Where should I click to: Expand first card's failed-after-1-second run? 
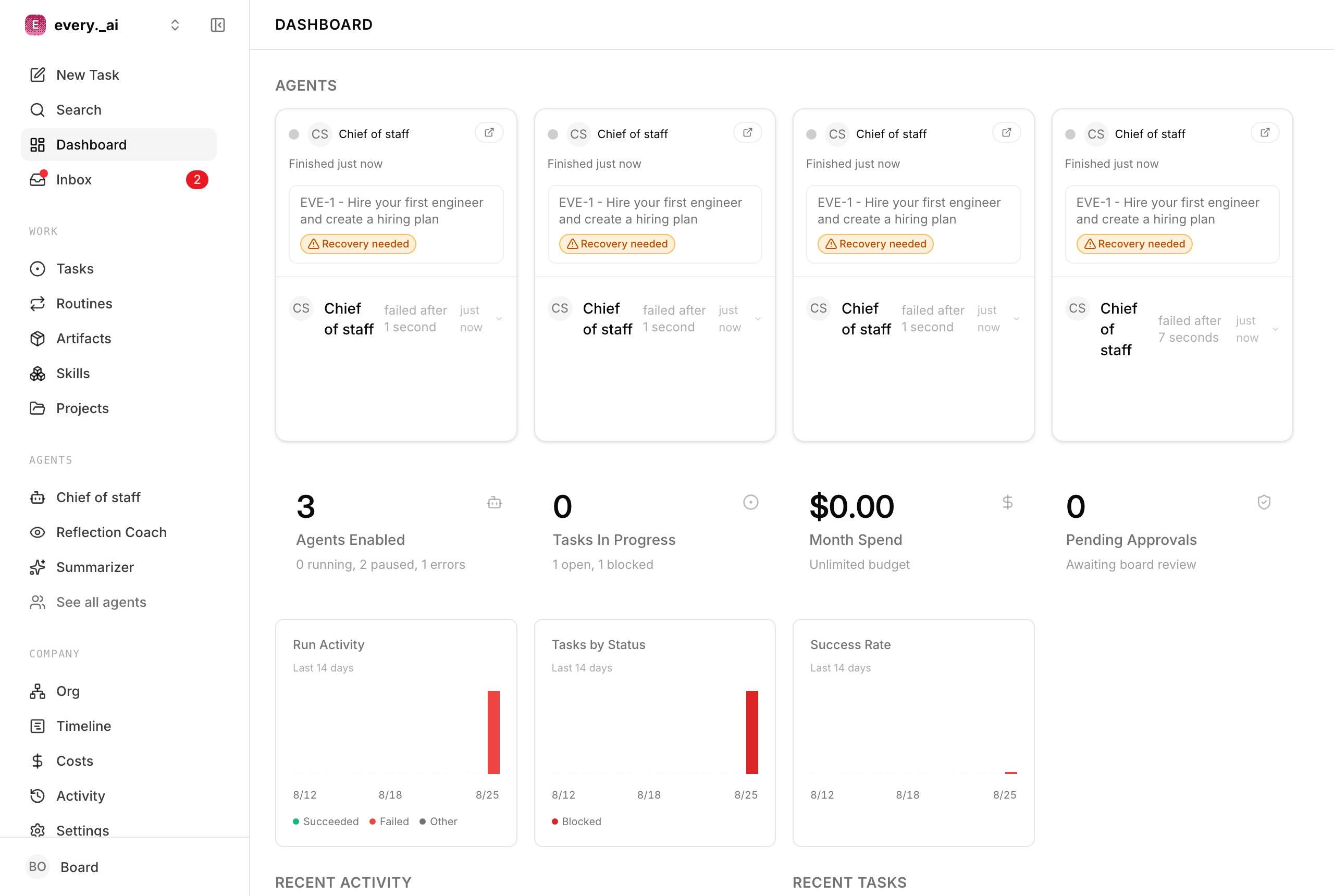pyautogui.click(x=499, y=319)
